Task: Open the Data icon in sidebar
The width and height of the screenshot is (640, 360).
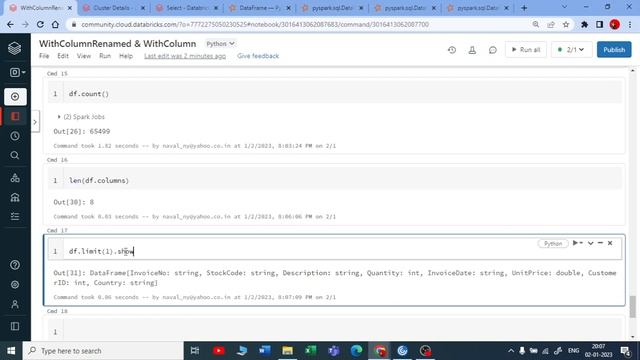Action: click(15, 178)
